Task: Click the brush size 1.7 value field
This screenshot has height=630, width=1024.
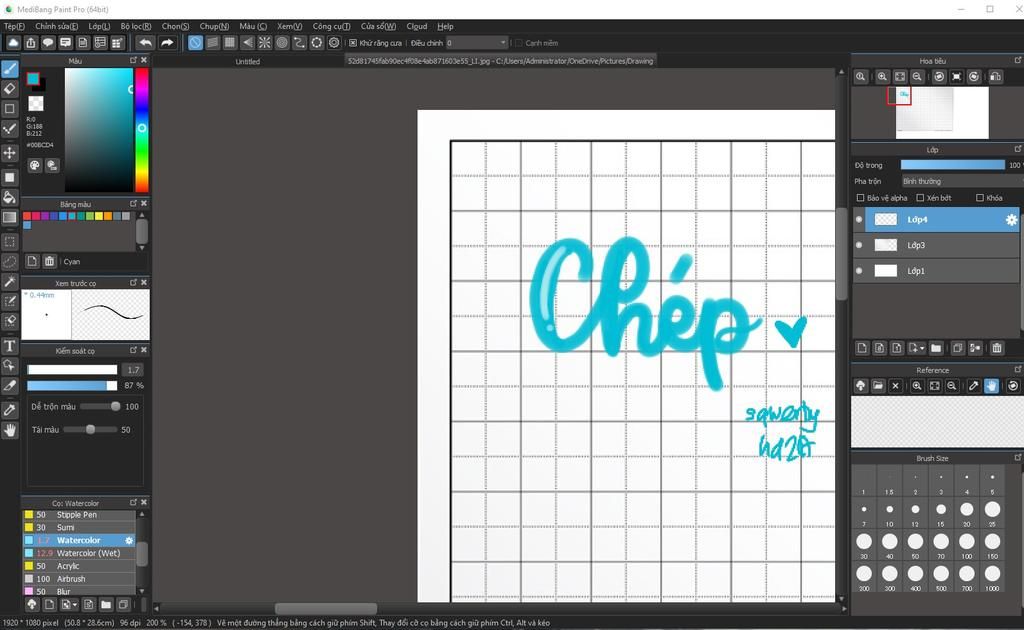Action: click(x=133, y=370)
